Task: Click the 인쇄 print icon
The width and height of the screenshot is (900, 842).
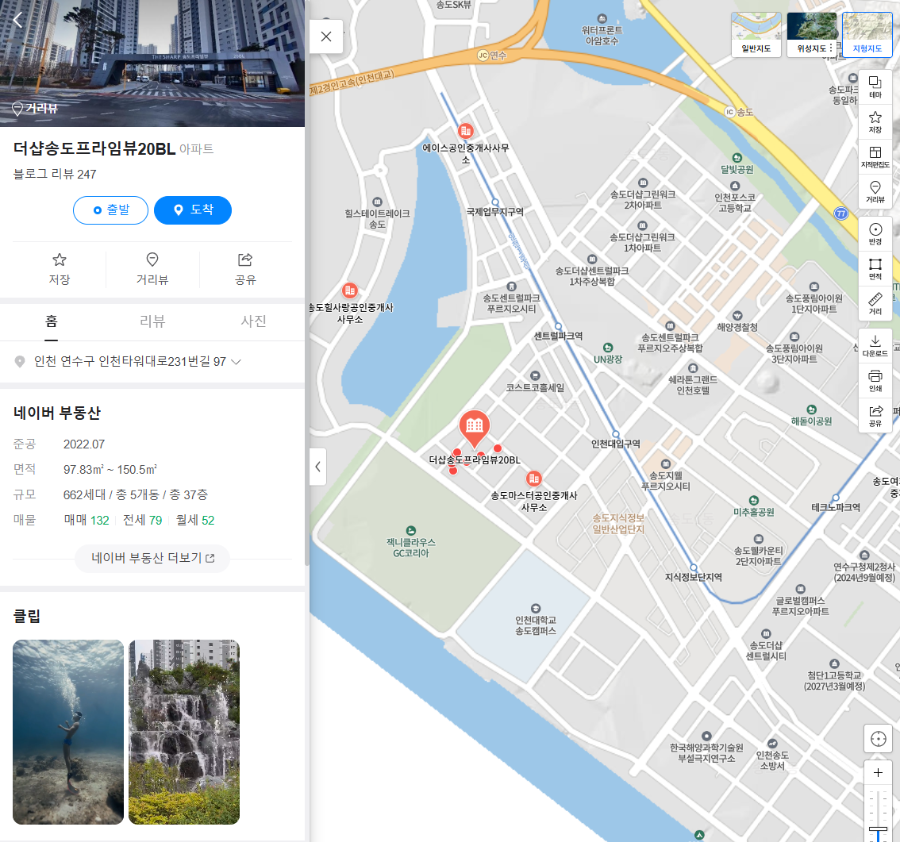Action: pyautogui.click(x=875, y=381)
